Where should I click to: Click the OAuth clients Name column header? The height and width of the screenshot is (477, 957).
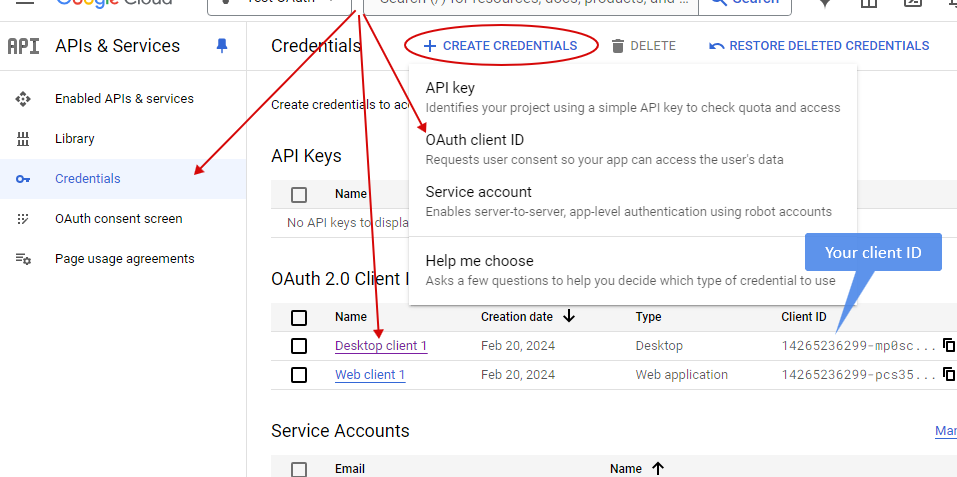351,317
